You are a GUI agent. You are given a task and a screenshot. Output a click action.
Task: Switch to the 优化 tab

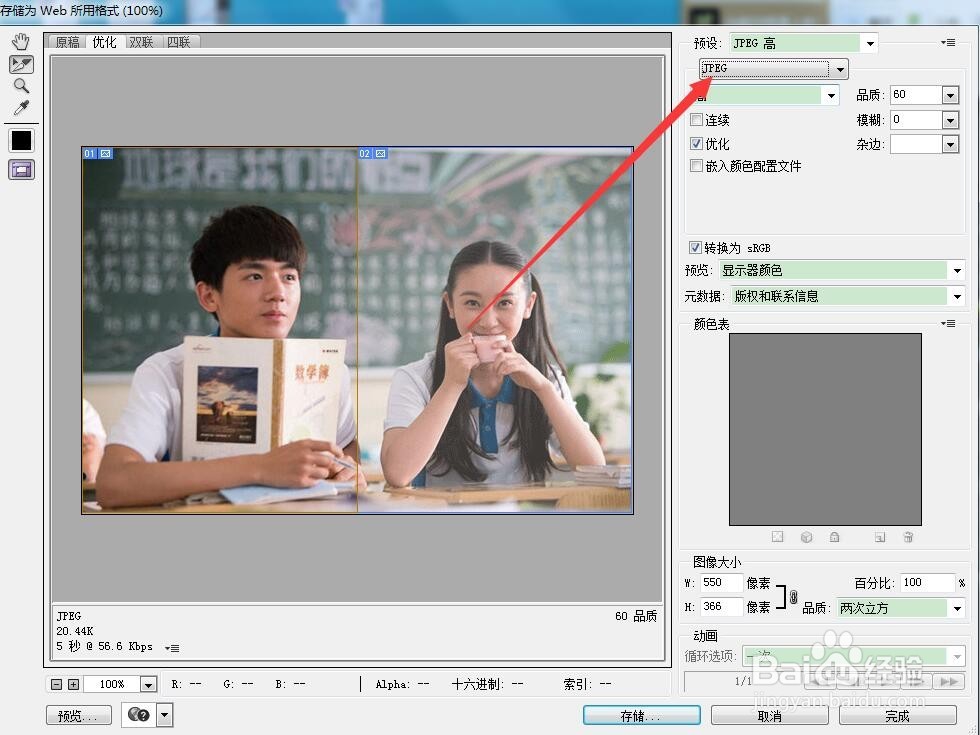104,42
